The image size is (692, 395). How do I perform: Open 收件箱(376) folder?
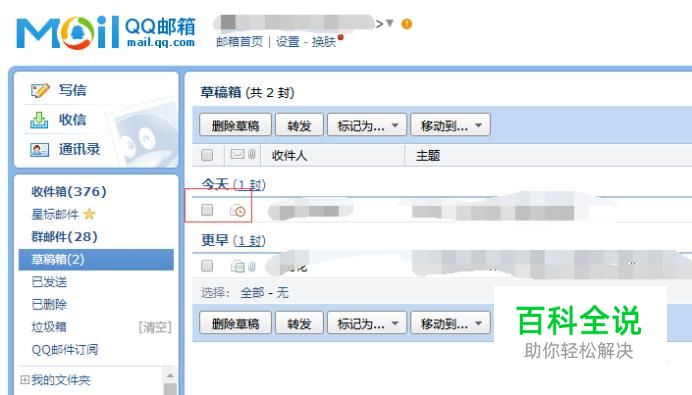click(x=69, y=192)
